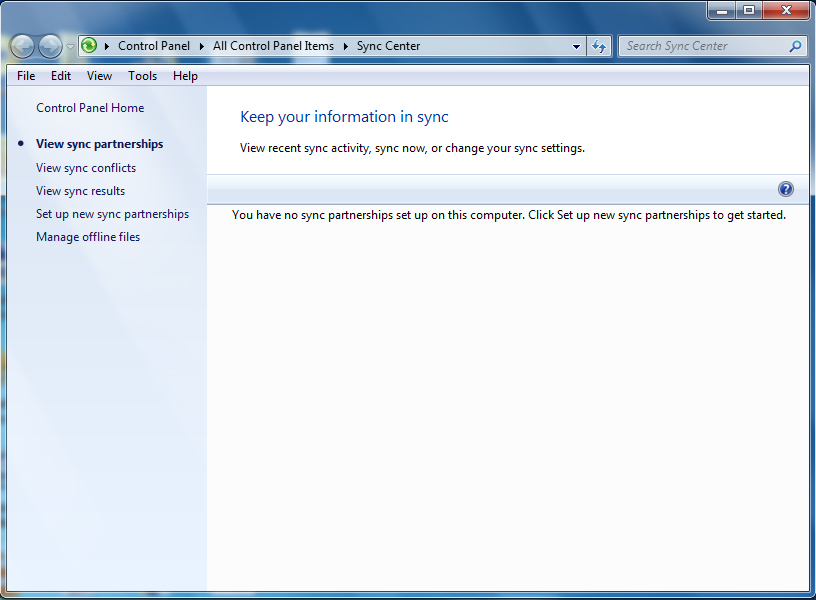Go to Control Panel Home

[x=90, y=108]
